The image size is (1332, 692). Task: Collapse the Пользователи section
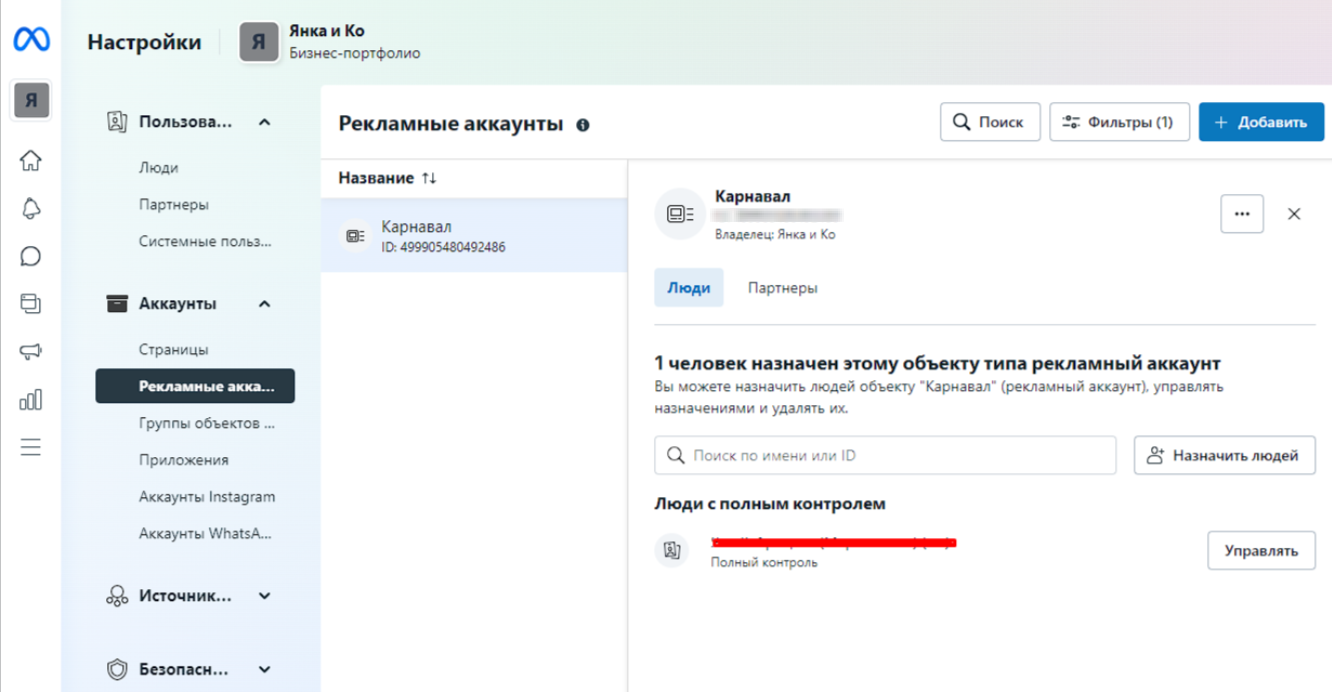(x=264, y=122)
